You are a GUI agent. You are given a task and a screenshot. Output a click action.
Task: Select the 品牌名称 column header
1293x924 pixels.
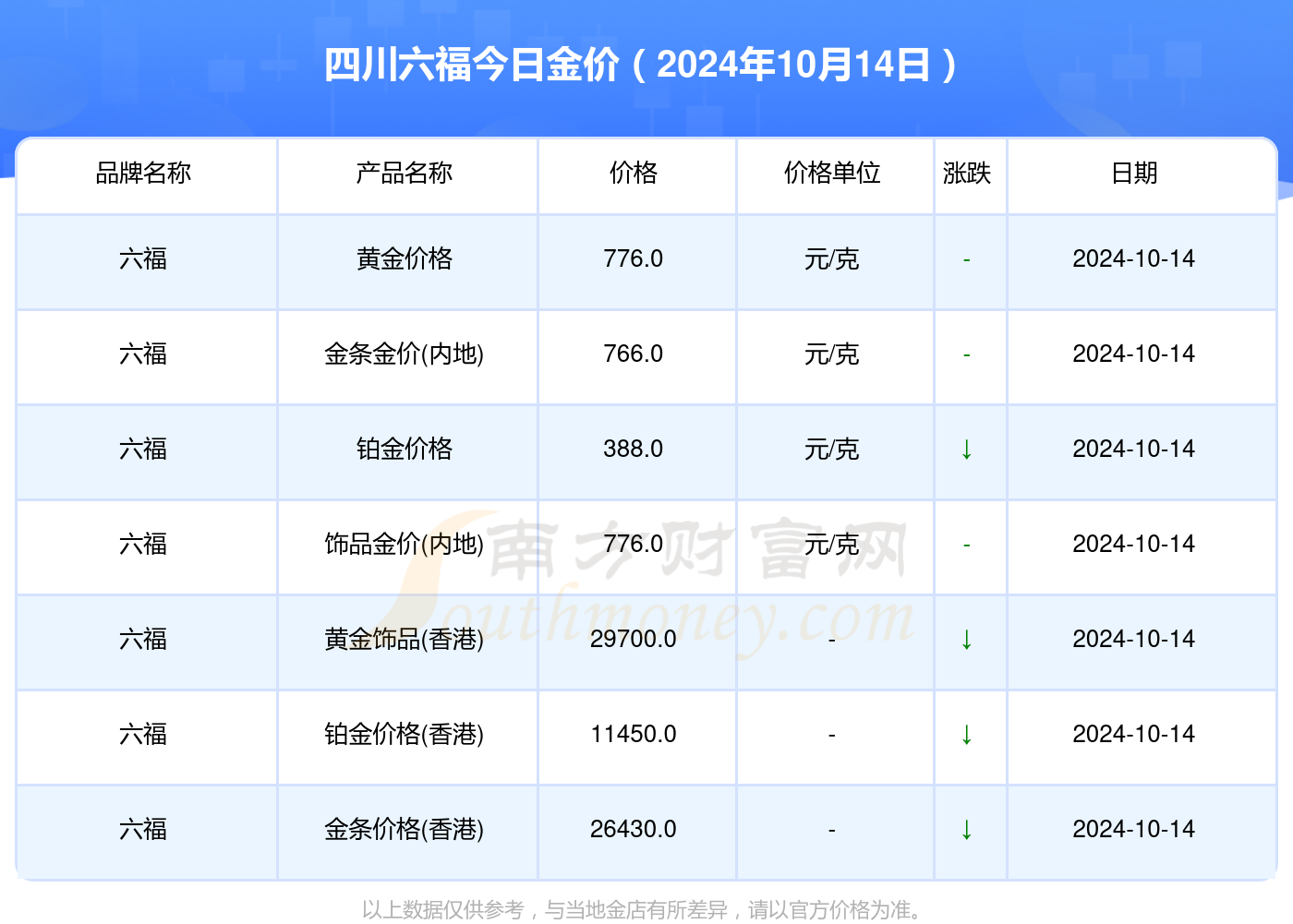click(x=143, y=173)
